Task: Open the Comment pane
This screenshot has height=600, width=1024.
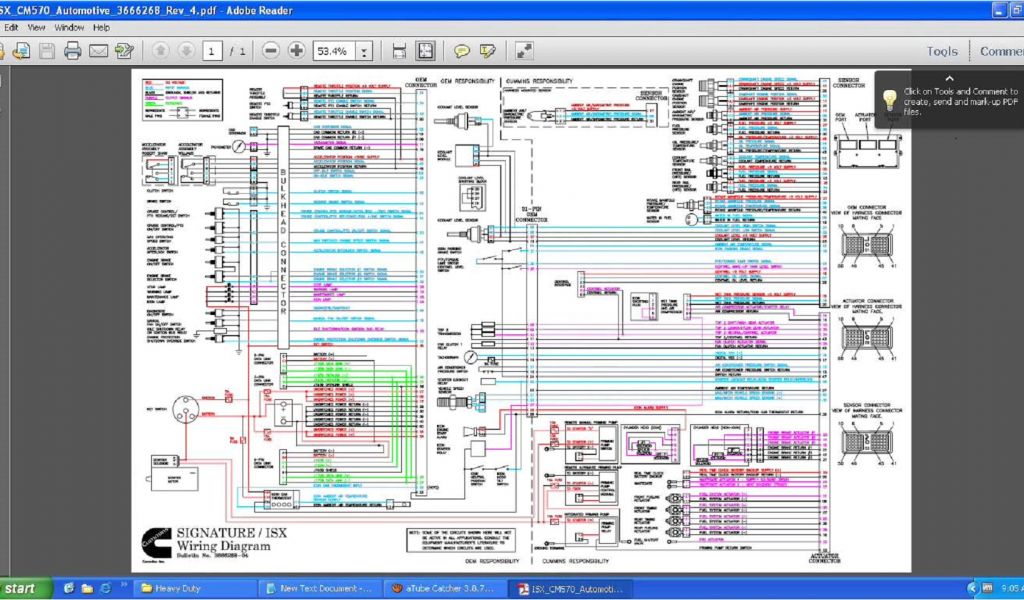Action: pyautogui.click(x=1001, y=51)
